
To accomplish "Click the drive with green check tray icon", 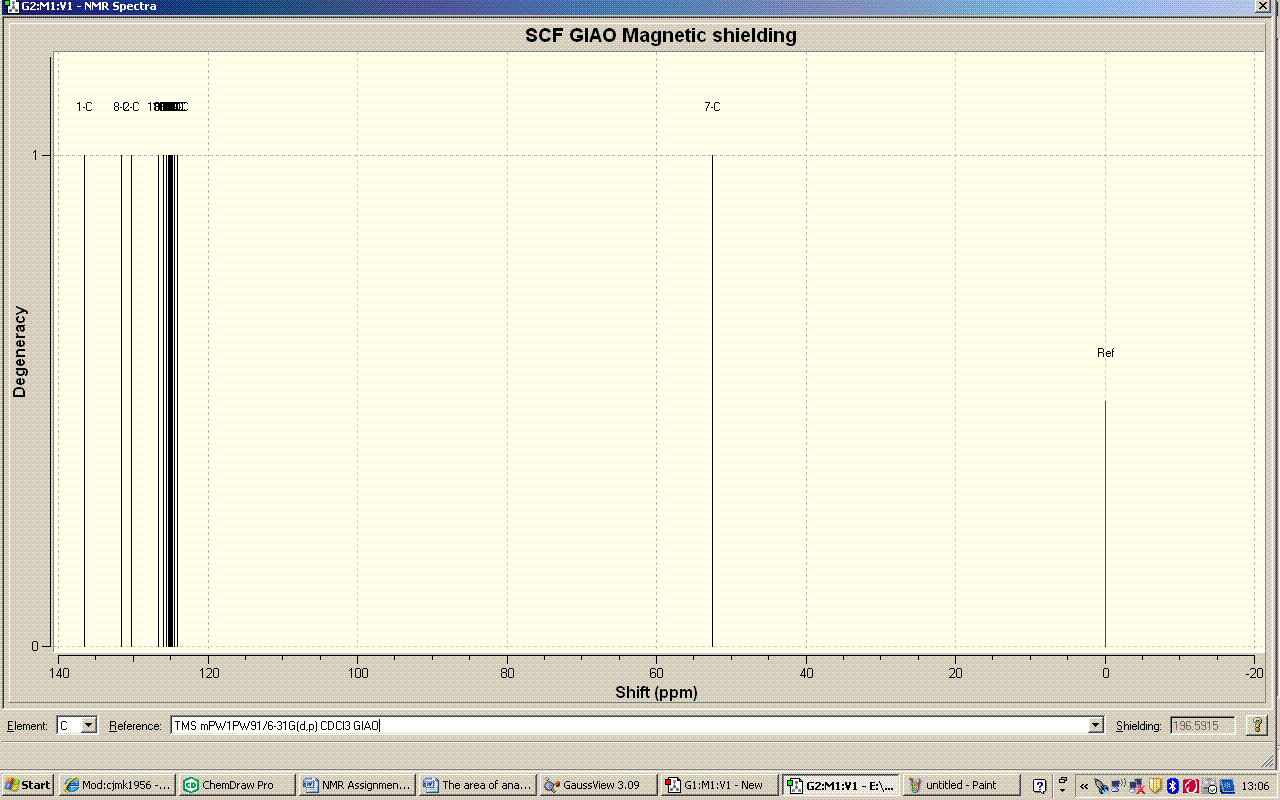I will pyautogui.click(x=1209, y=786).
